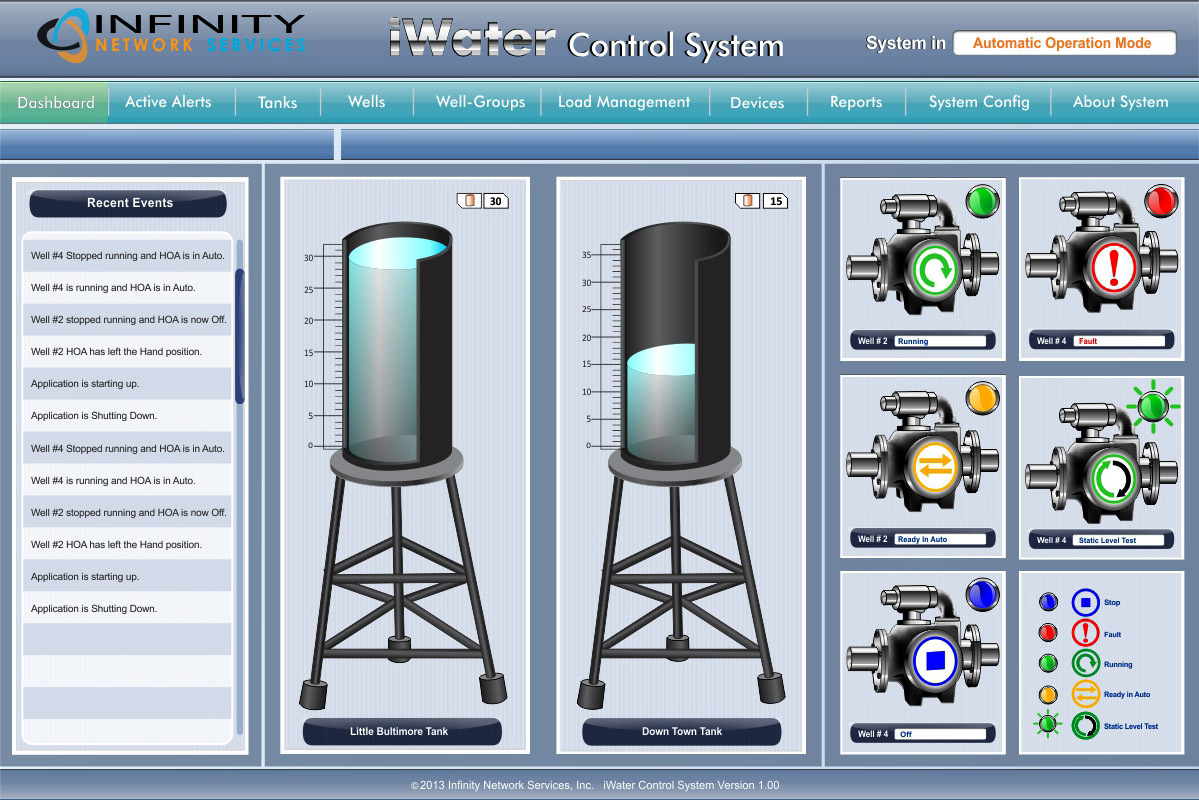Click the green indicator light on the Running card

[982, 201]
